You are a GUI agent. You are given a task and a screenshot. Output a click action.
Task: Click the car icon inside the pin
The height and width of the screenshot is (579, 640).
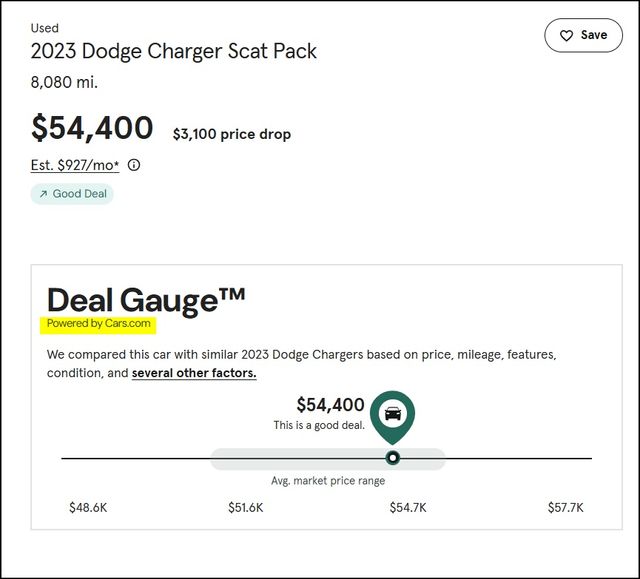393,414
